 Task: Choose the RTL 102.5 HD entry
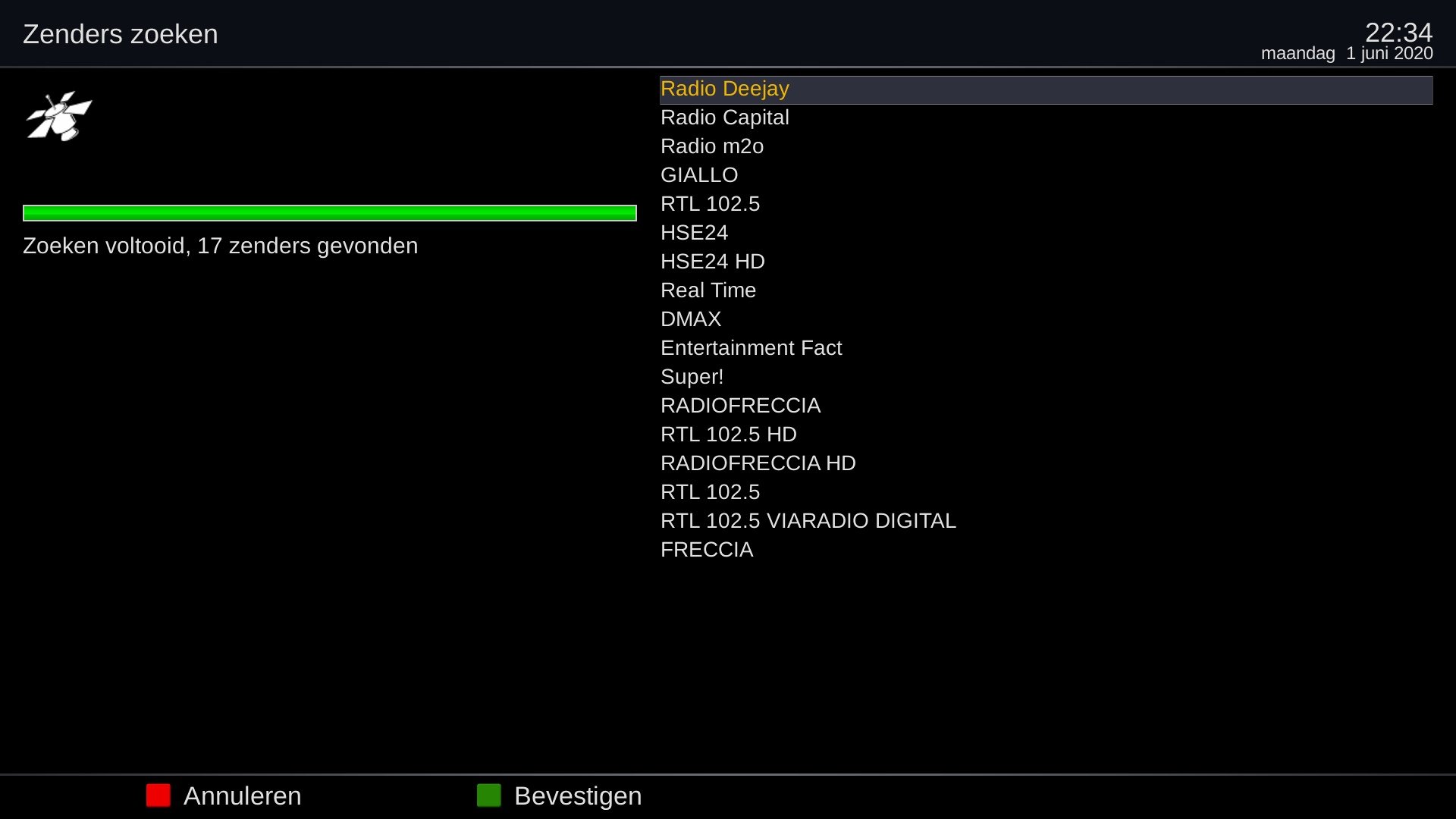click(1046, 435)
